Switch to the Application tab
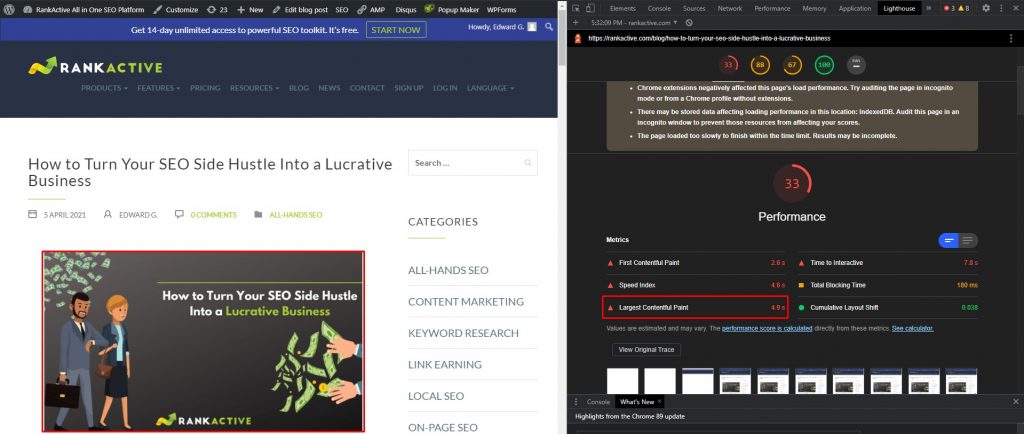The image size is (1024, 434). point(855,8)
